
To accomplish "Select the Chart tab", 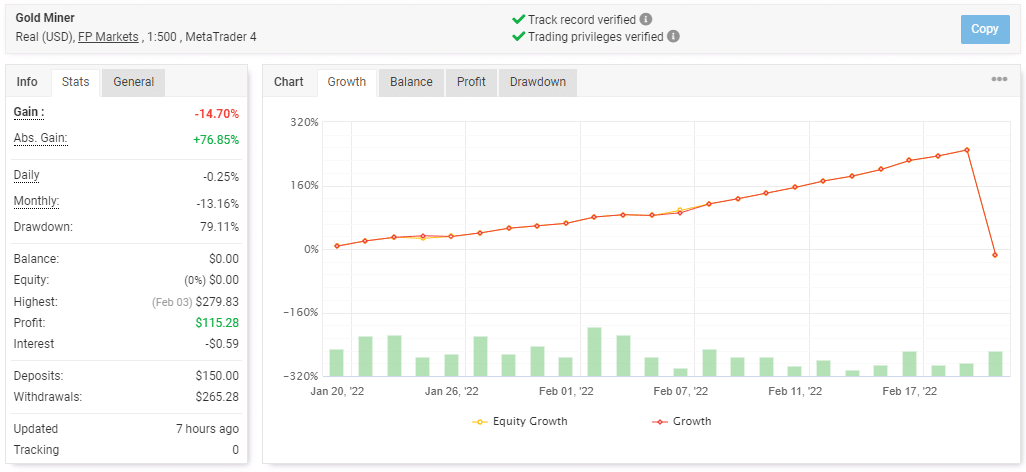I will coord(289,82).
